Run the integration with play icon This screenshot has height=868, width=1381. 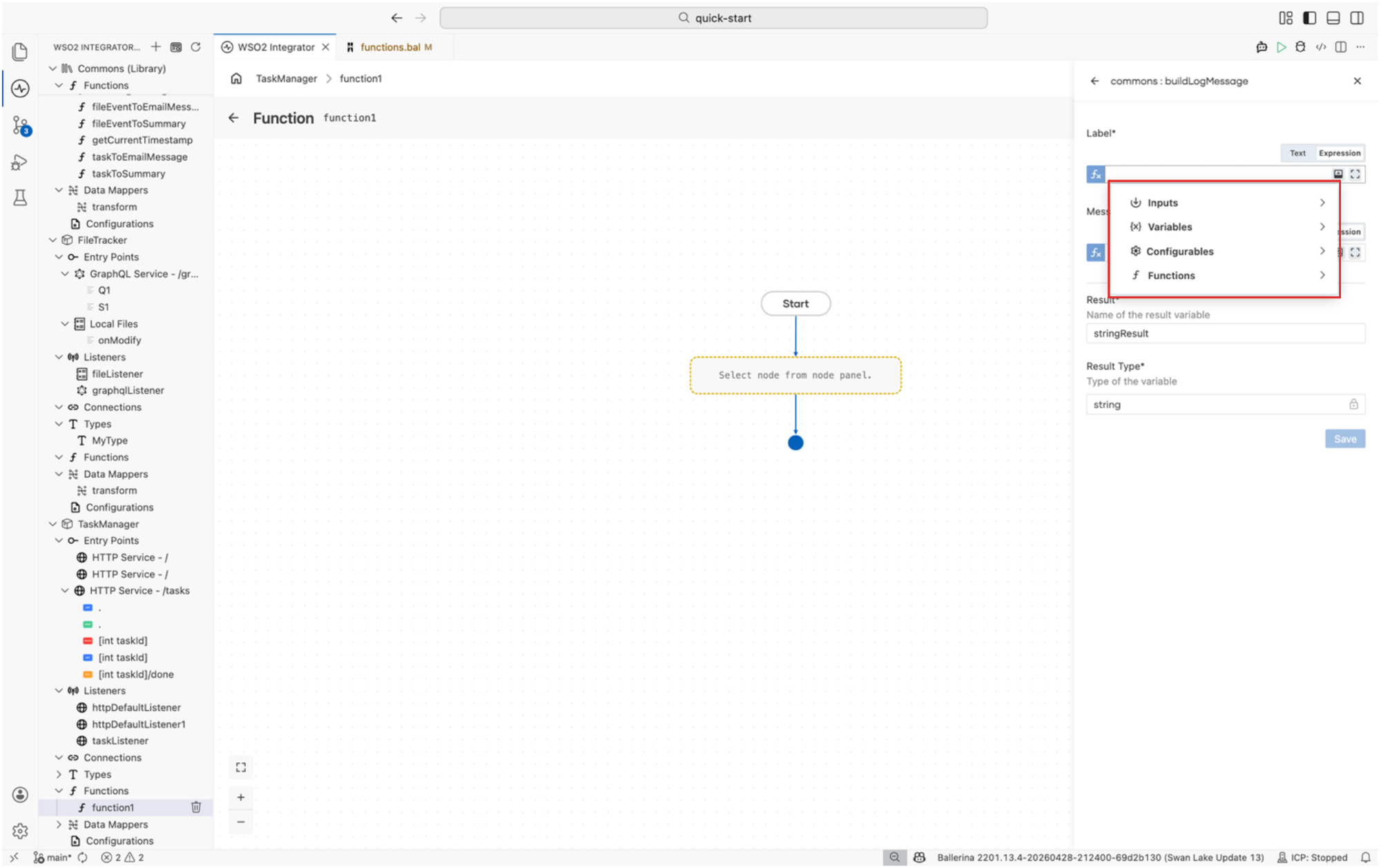coord(1281,47)
